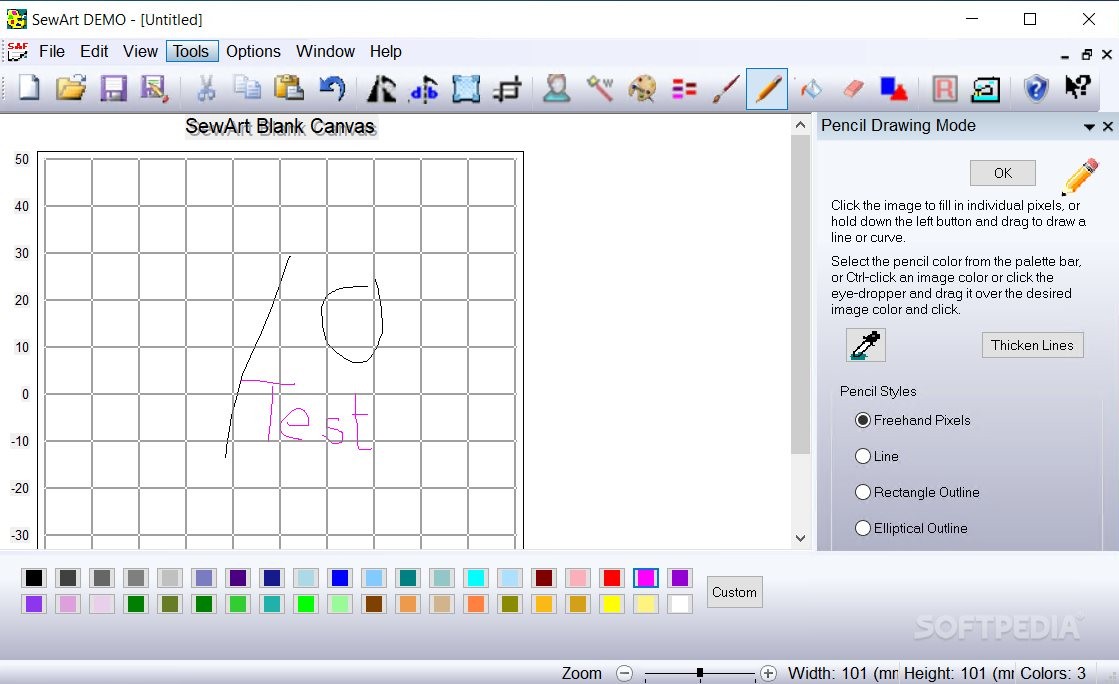1119x684 pixels.
Task: Select the Crop tool icon
Action: point(507,89)
